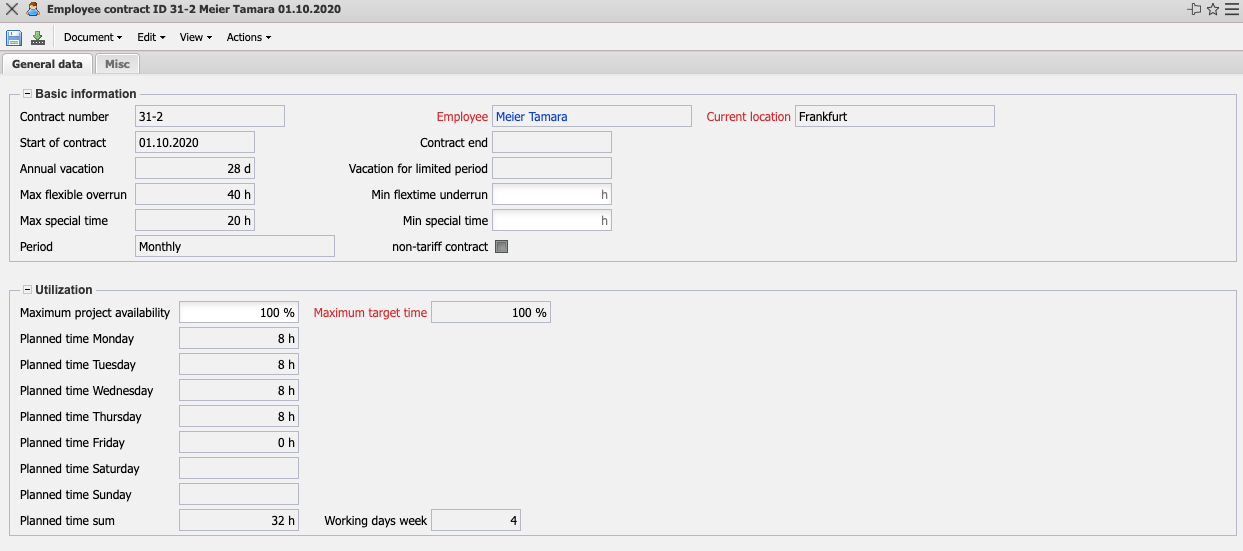The width and height of the screenshot is (1243, 551).
Task: Click the Maximum project availability field
Action: [238, 313]
